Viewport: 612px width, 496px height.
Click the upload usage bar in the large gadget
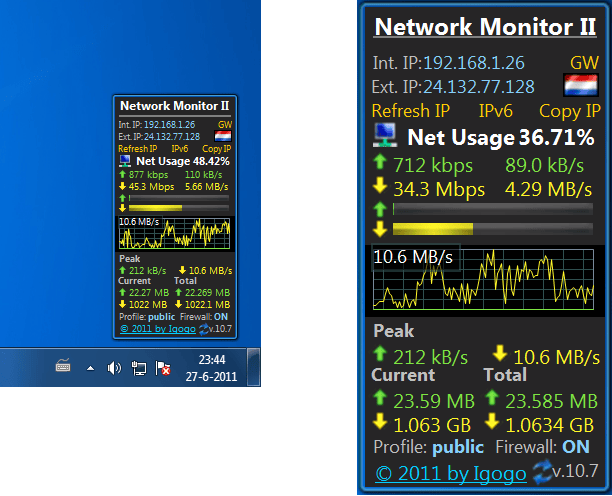pyautogui.click(x=493, y=209)
